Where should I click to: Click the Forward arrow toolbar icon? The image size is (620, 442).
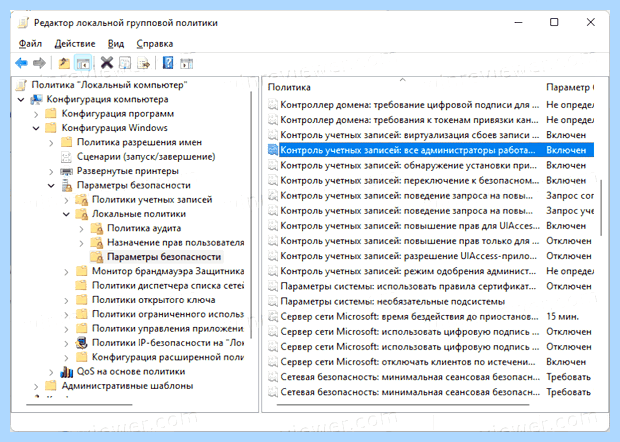[x=39, y=63]
